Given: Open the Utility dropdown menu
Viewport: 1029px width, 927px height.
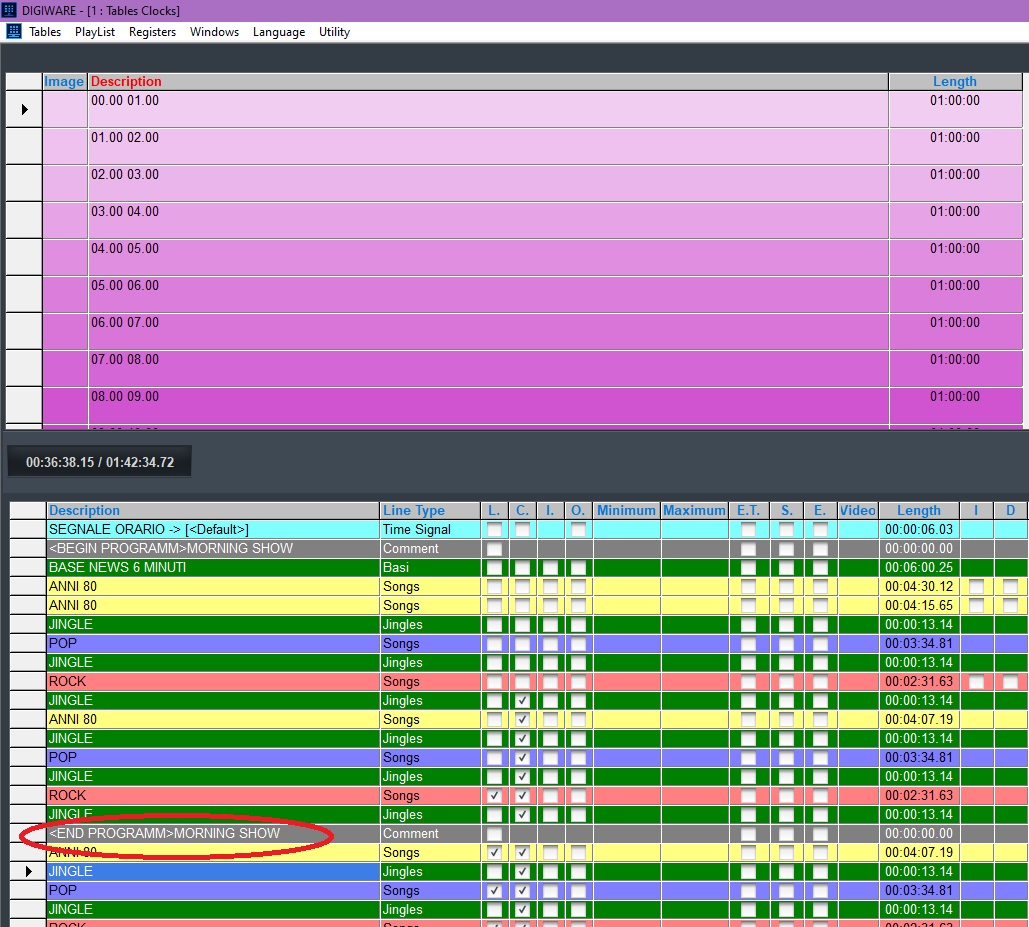Looking at the screenshot, I should tap(334, 32).
